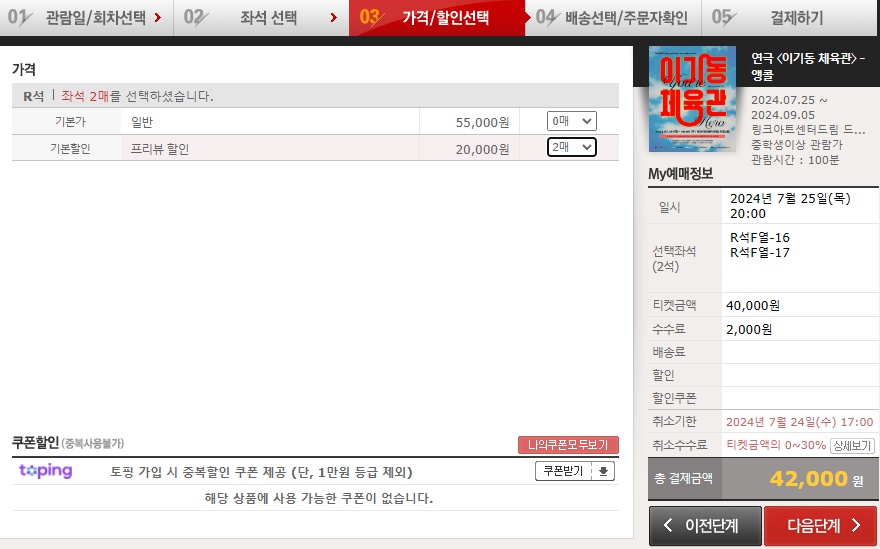
Task: Click selected seat R석F열-16
Action: click(759, 237)
